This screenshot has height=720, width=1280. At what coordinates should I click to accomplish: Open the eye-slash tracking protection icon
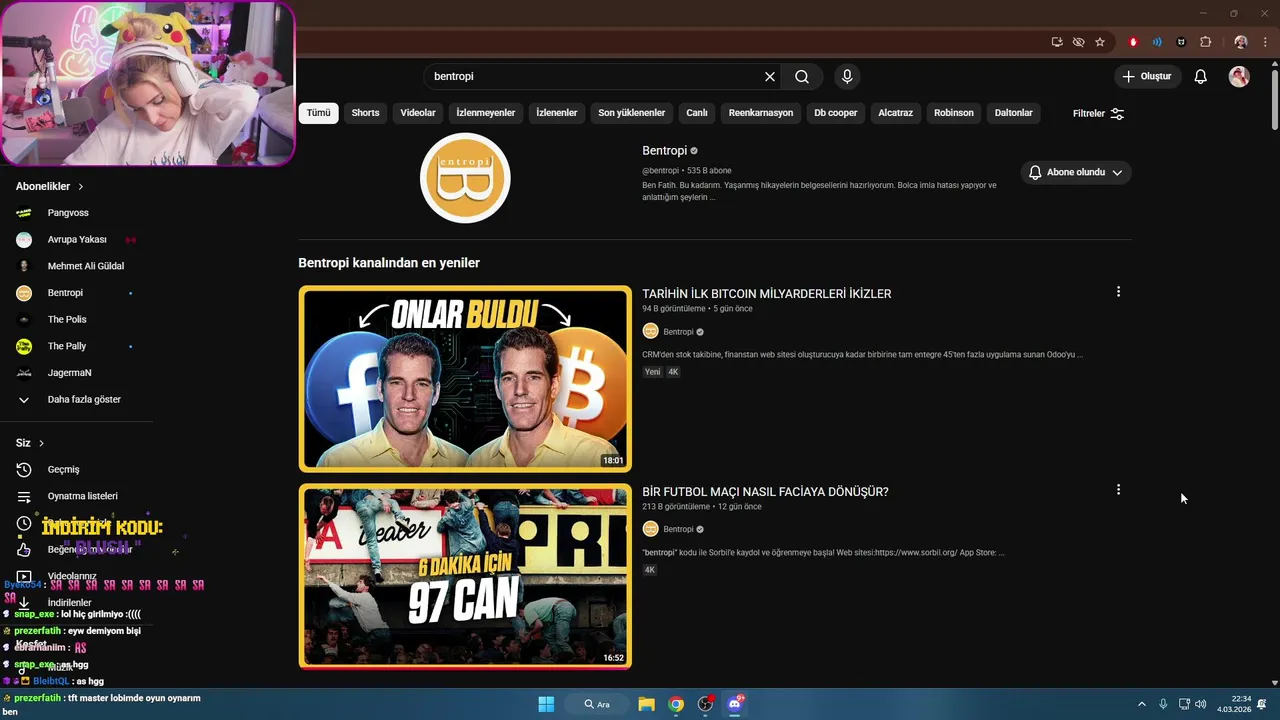(x=1078, y=42)
